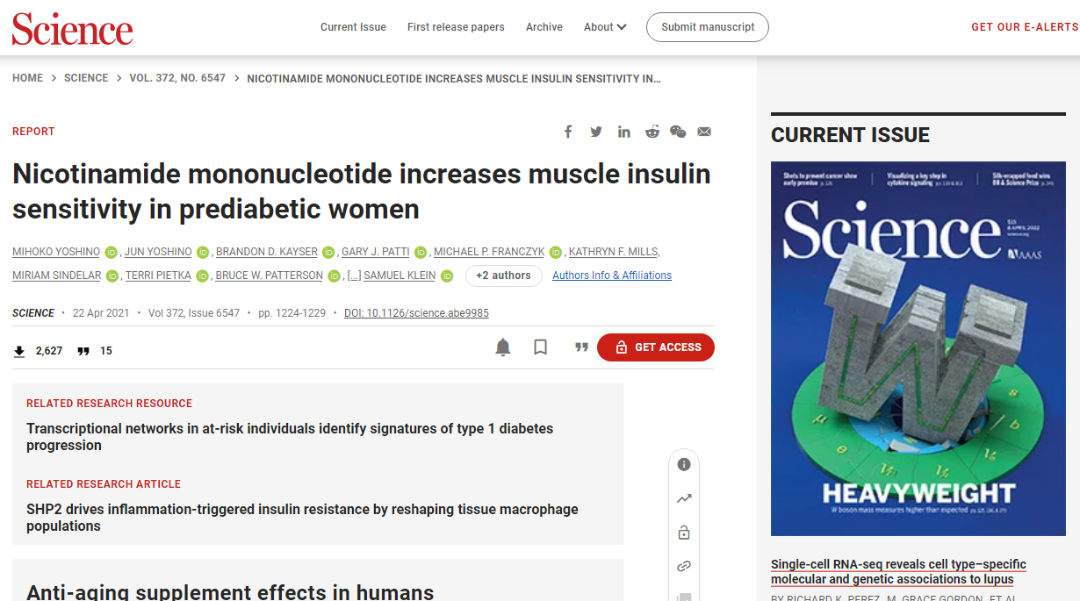
Task: Share the article on Facebook
Action: [568, 132]
